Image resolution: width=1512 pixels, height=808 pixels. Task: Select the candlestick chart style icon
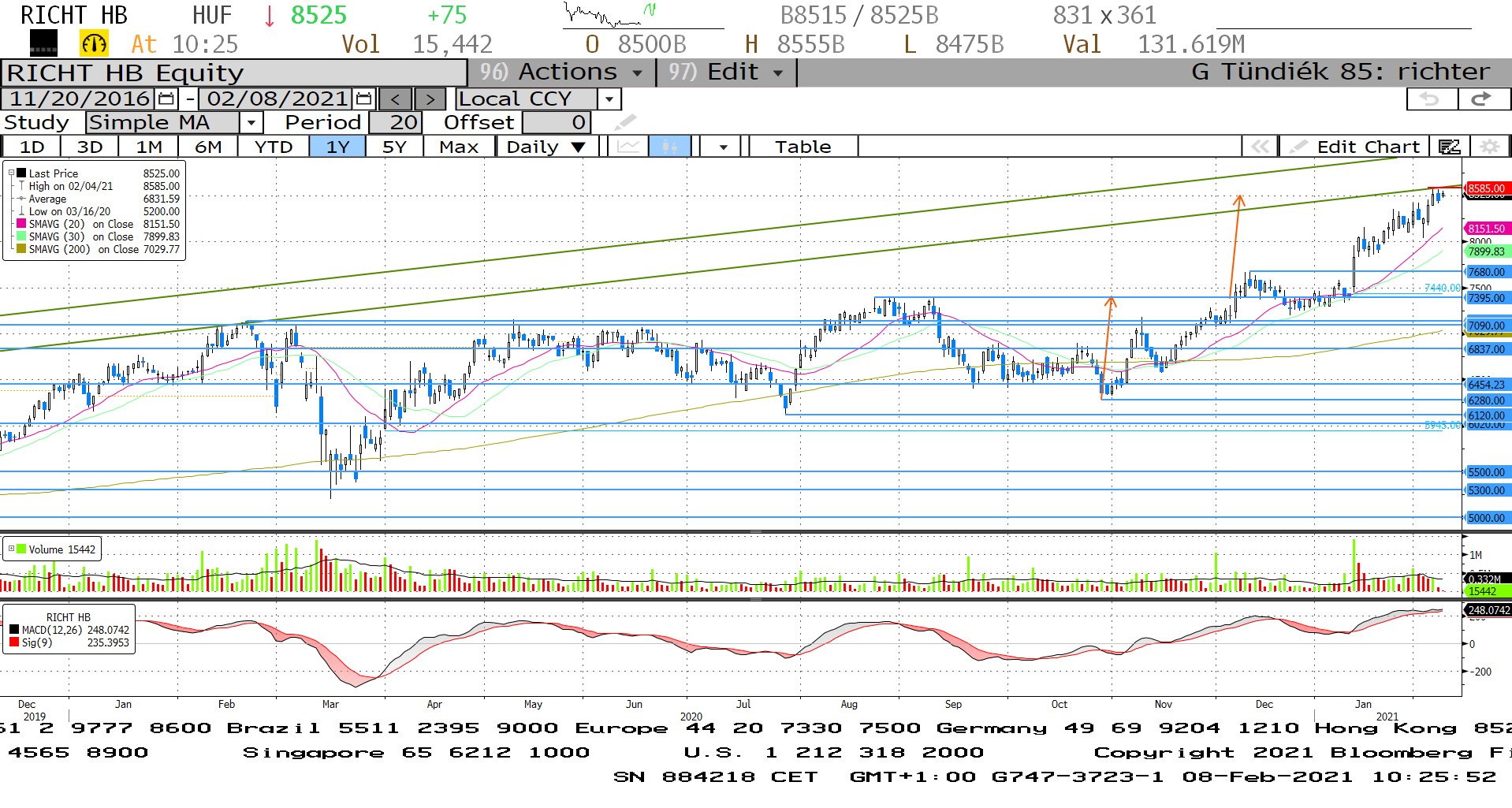coord(669,147)
